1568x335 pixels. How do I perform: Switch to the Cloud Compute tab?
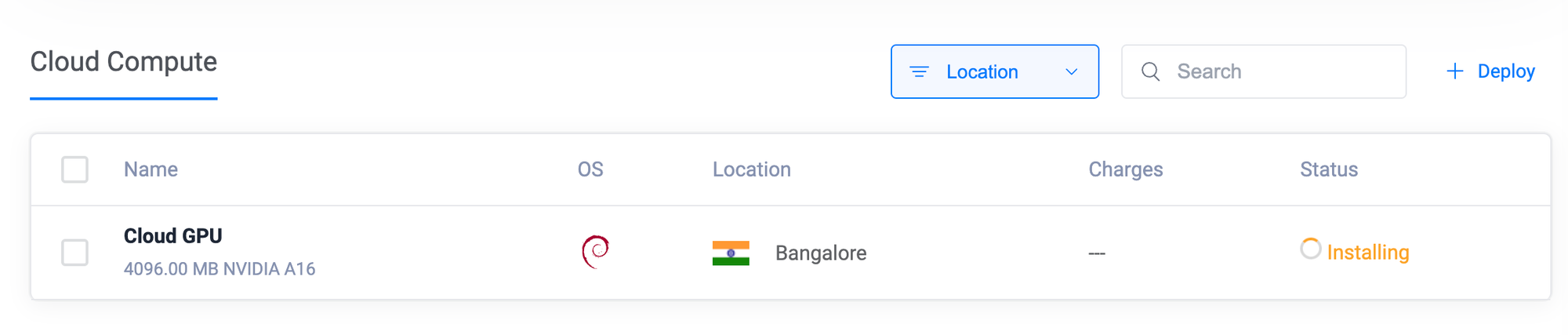pyautogui.click(x=123, y=62)
